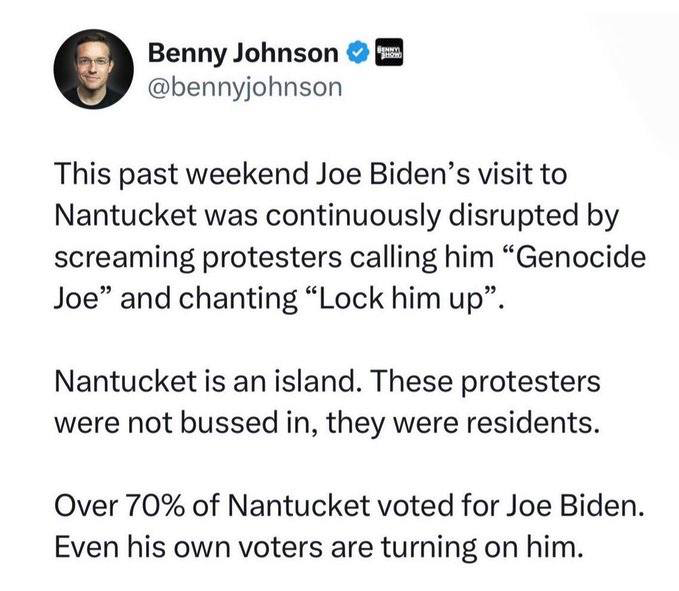The height and width of the screenshot is (591, 679).
Task: Click the words "and chanting"
Action: click(209, 299)
